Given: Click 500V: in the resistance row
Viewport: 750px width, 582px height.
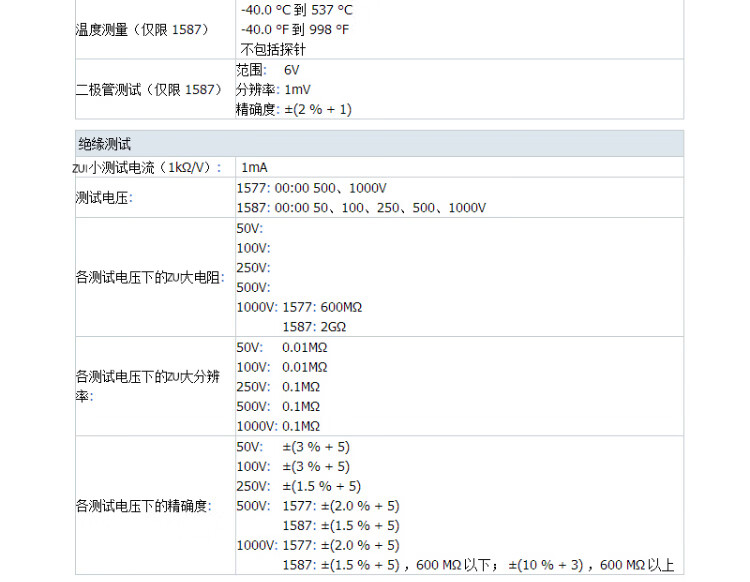Looking at the screenshot, I should [x=254, y=287].
